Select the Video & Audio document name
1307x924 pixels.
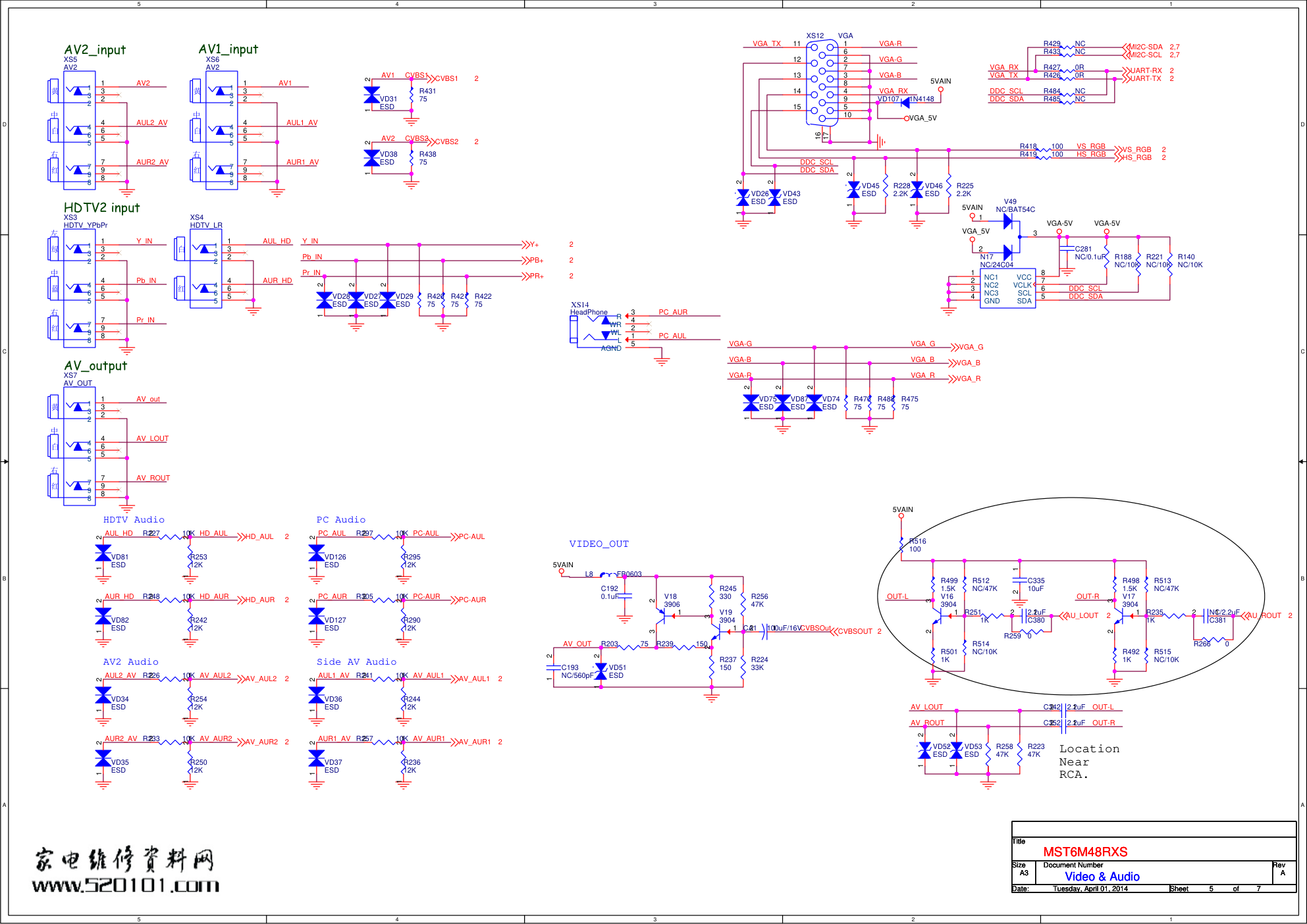click(1102, 877)
